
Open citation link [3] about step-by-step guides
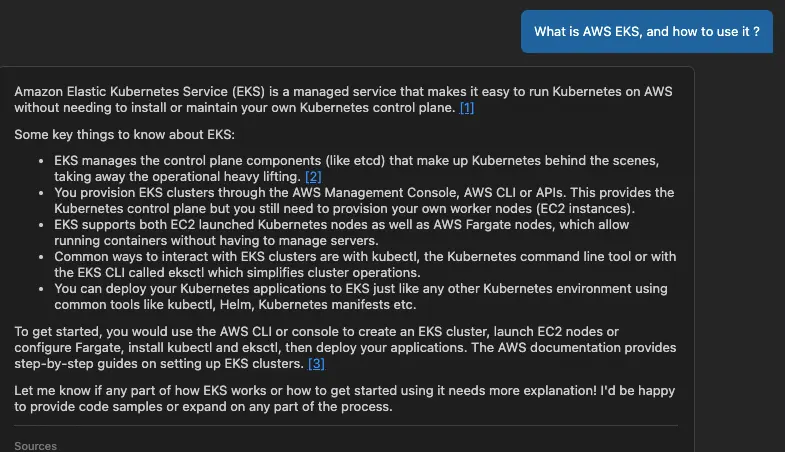coord(316,363)
